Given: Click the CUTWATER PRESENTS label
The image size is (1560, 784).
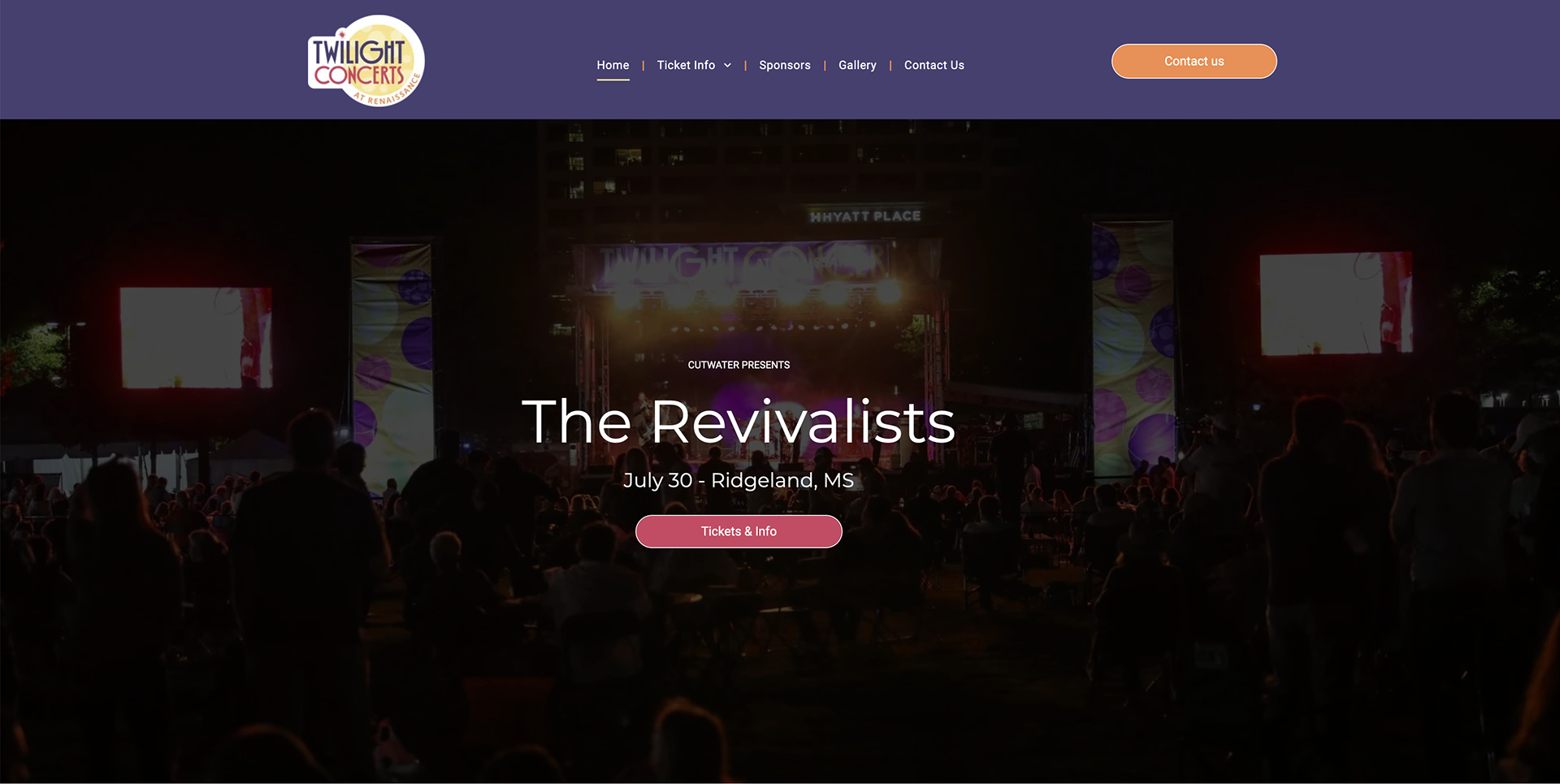Looking at the screenshot, I should (x=739, y=365).
